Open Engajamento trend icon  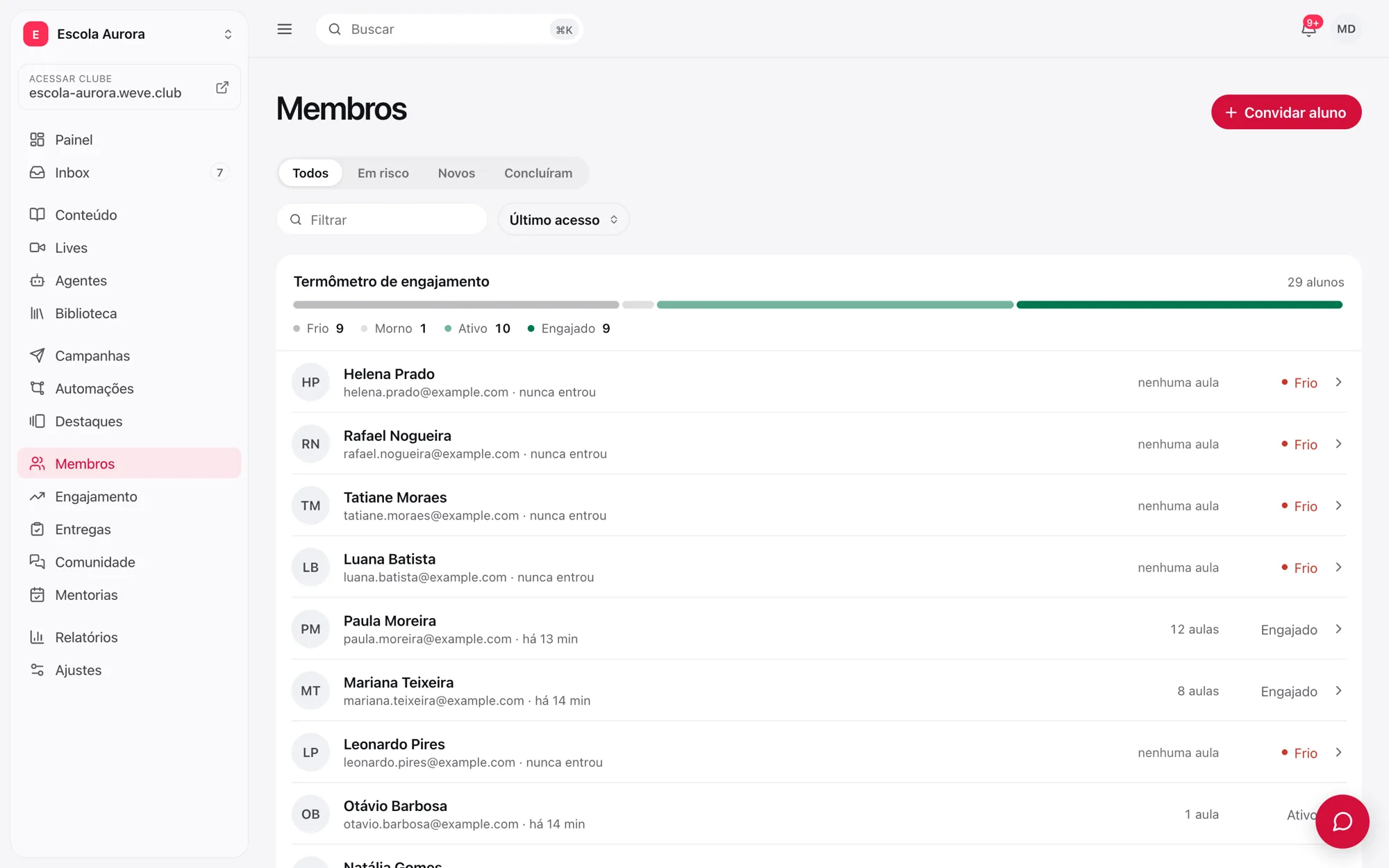(x=38, y=496)
